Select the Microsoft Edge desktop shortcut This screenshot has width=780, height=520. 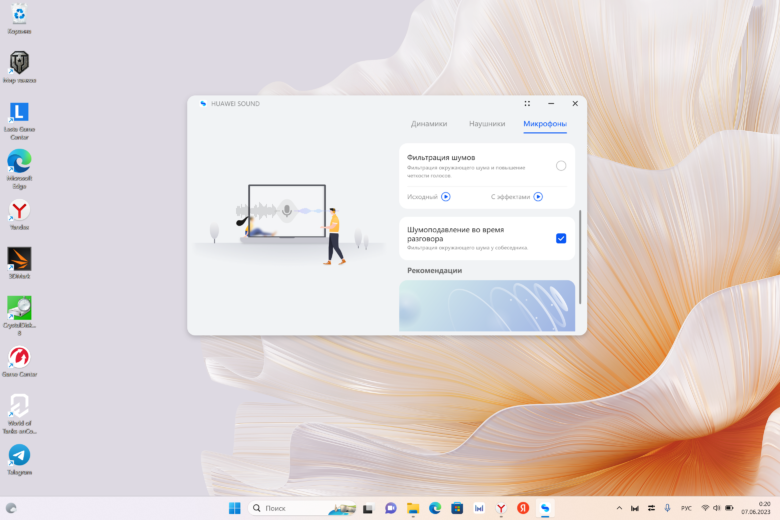pyautogui.click(x=19, y=169)
